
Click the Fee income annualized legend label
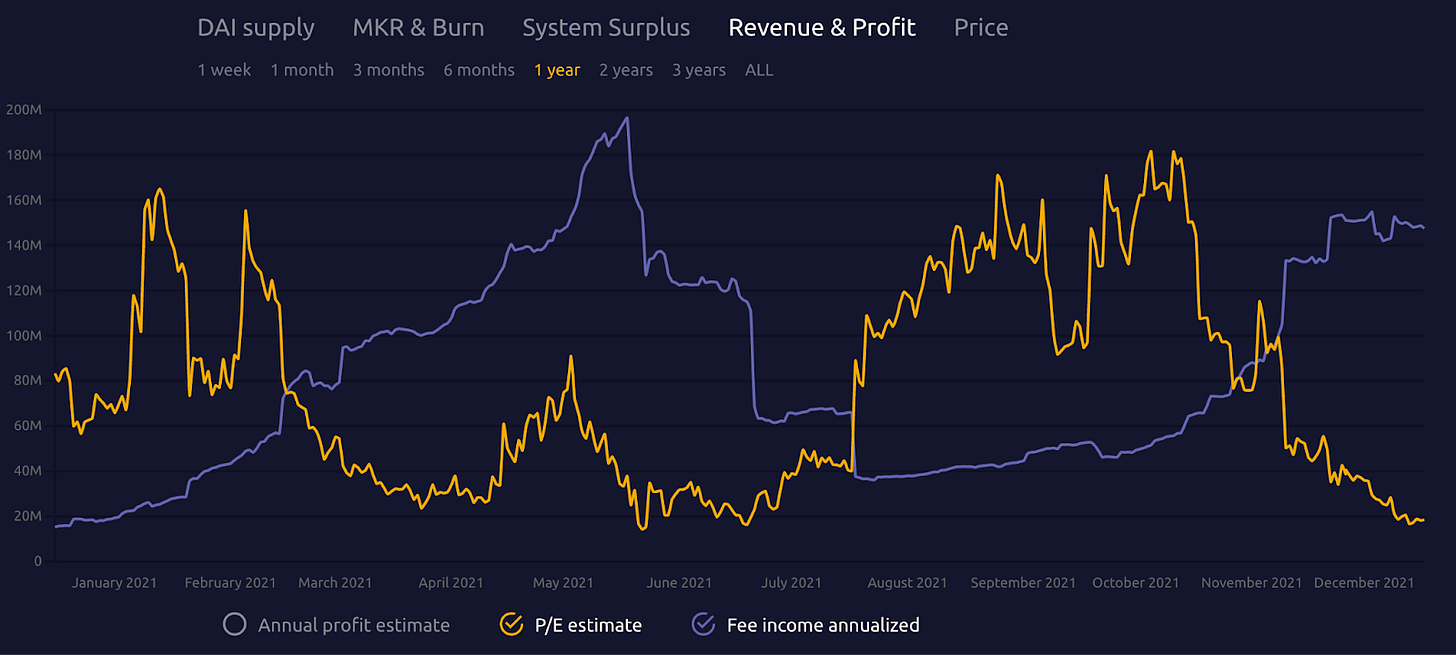coord(823,625)
